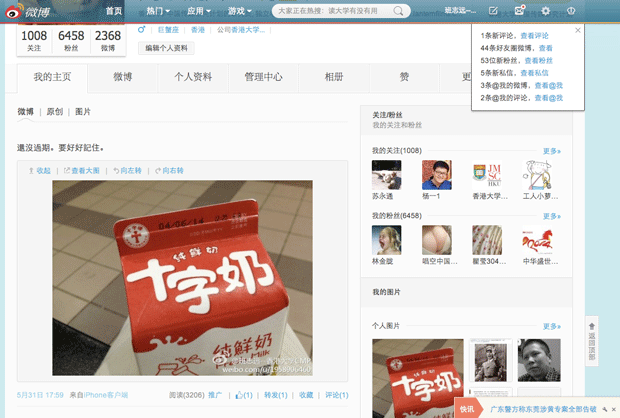Click 更多 next to 个人图片
Viewport: 620px width, 418px height.
click(x=552, y=326)
